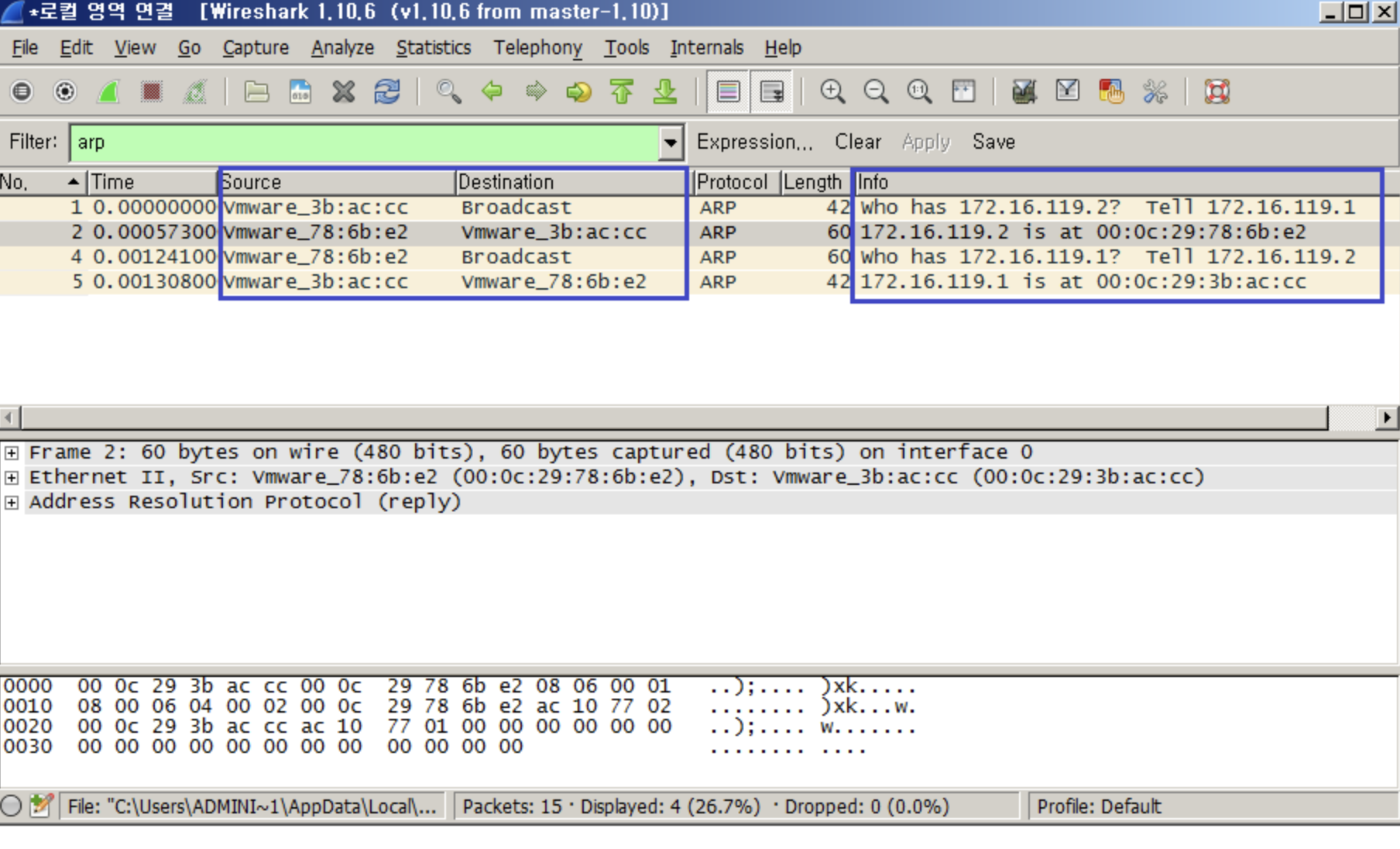Viewport: 1400px width, 849px height.
Task: Open the View menu
Action: [135, 48]
